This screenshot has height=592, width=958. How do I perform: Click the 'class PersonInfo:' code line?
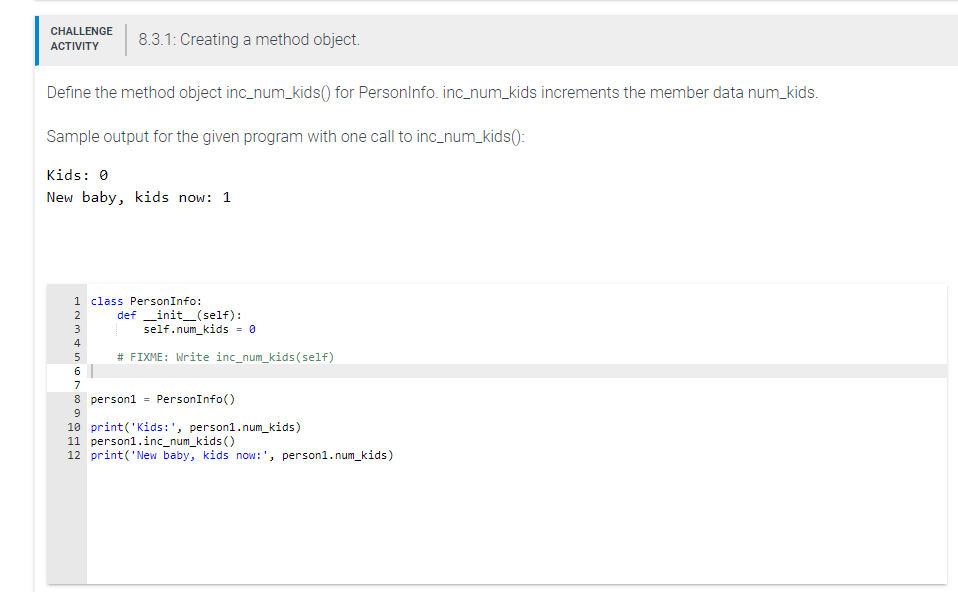[x=146, y=301]
